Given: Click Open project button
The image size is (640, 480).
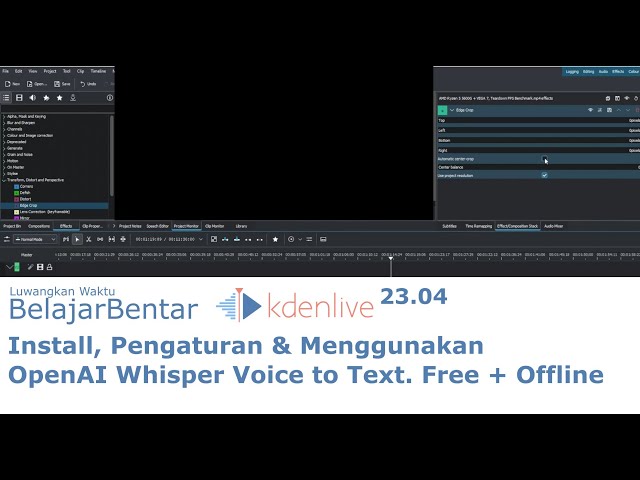Looking at the screenshot, I should pos(37,84).
